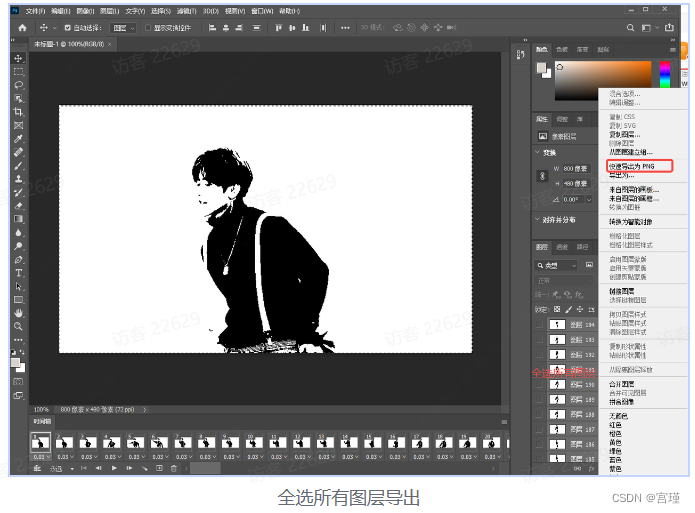Delete frame trash icon in timeline
This screenshot has height=513, width=695.
coord(174,468)
